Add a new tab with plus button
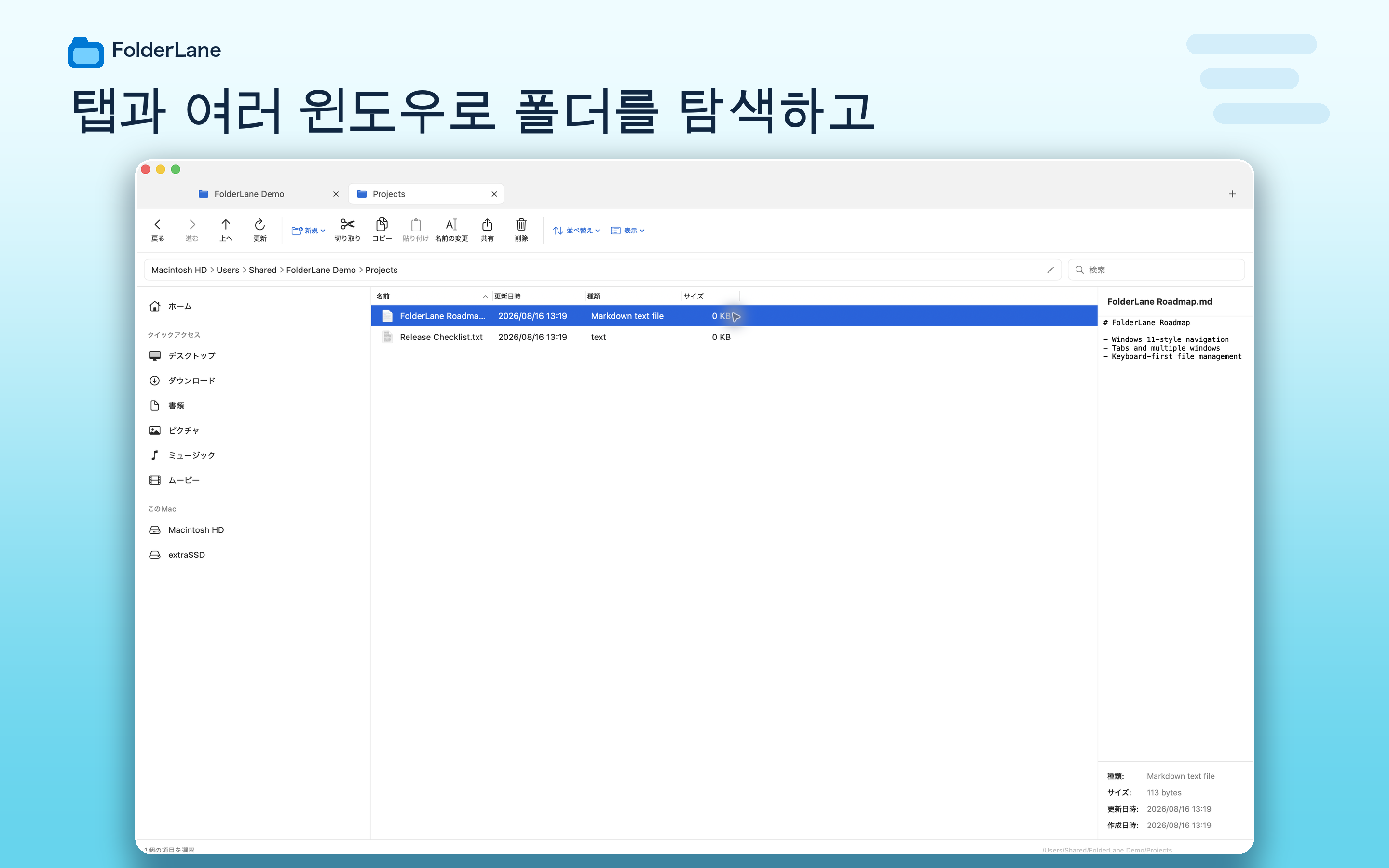1389x868 pixels. (x=1232, y=194)
